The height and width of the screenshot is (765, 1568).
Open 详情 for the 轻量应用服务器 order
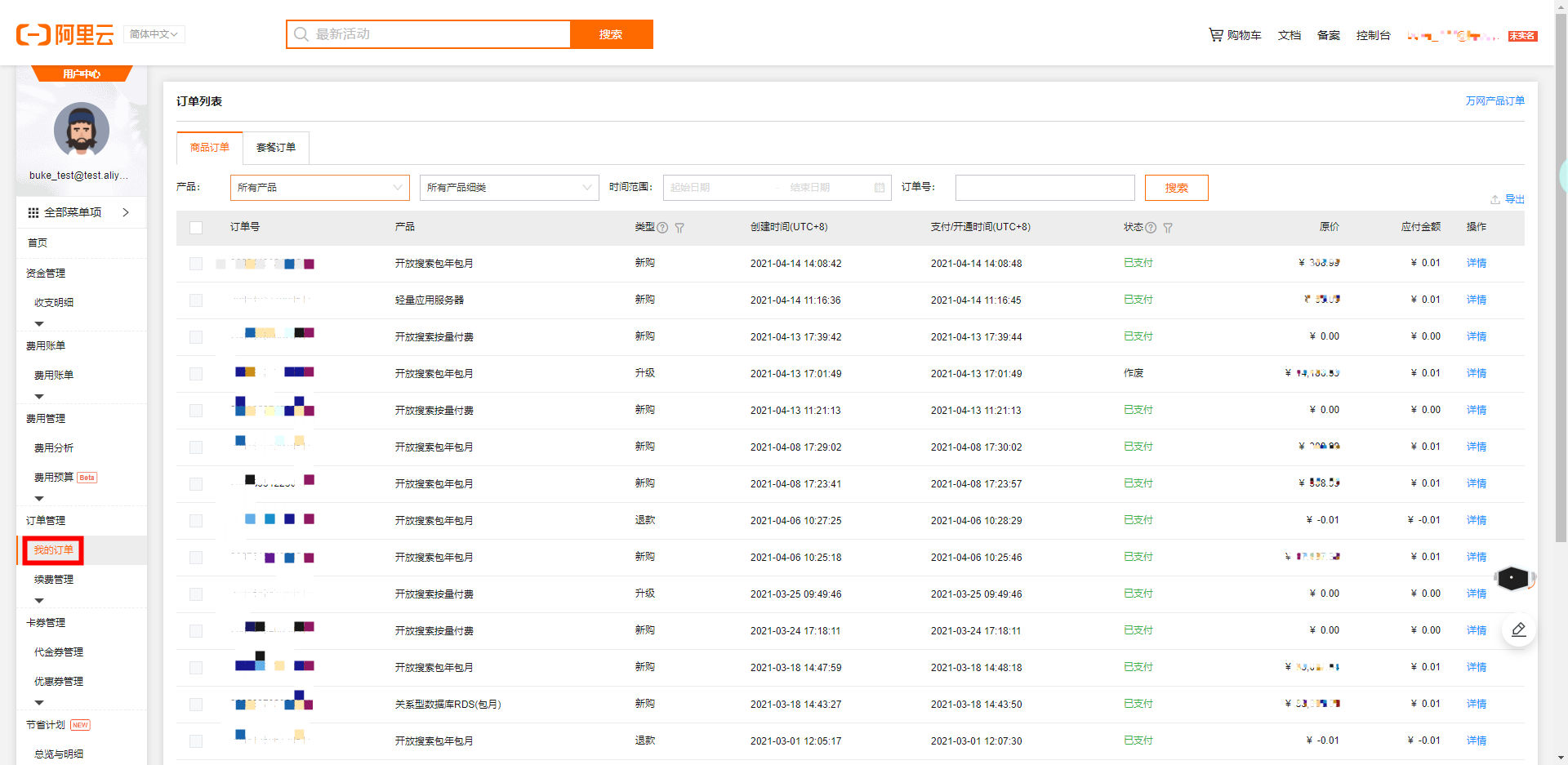point(1477,300)
